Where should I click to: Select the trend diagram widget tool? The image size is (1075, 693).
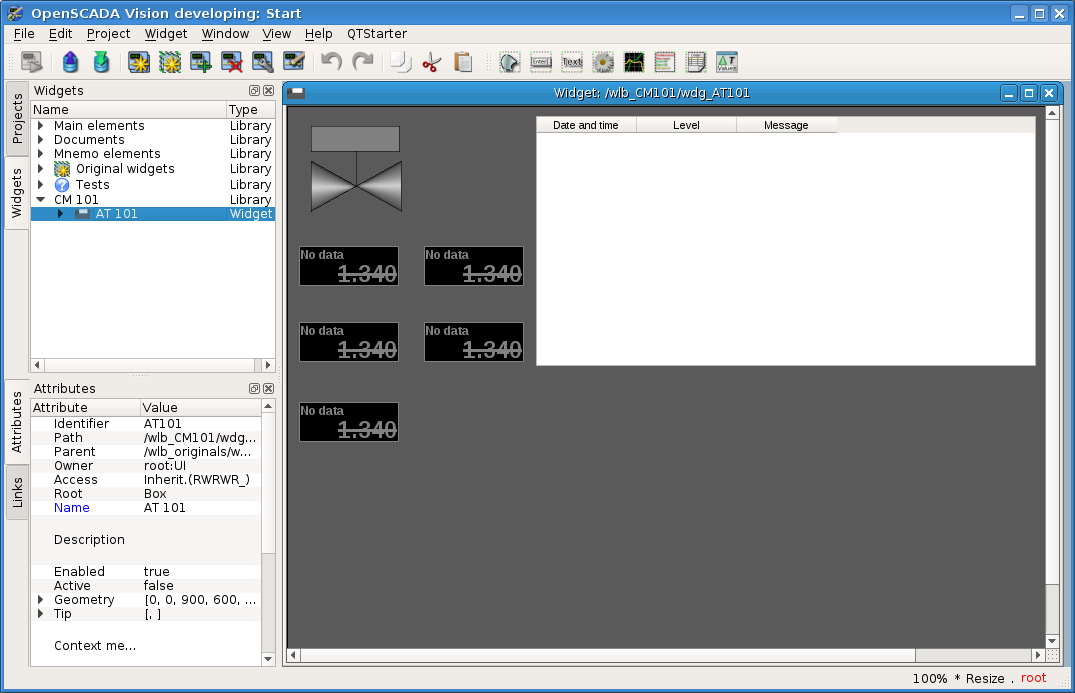(x=634, y=62)
